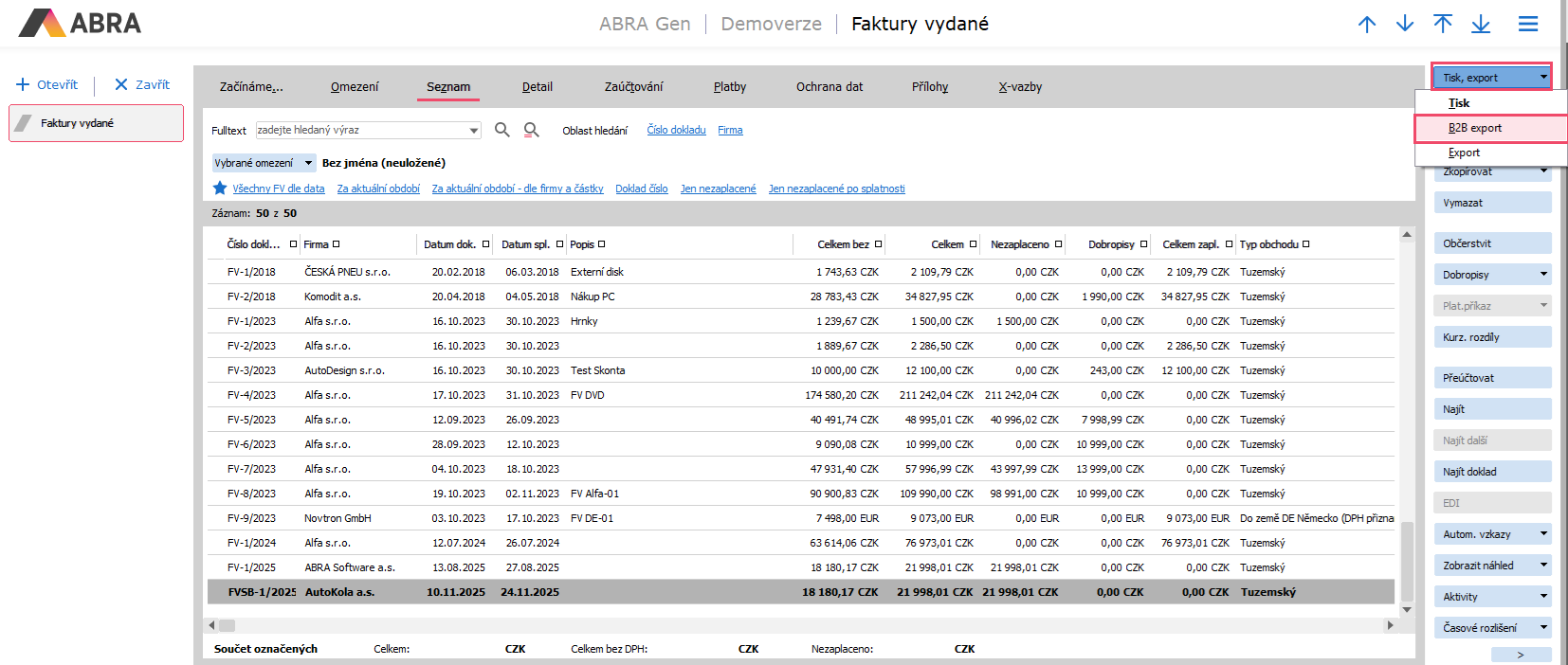The width and height of the screenshot is (1568, 665).
Task: Click the plain magnifier search icon
Action: click(502, 130)
